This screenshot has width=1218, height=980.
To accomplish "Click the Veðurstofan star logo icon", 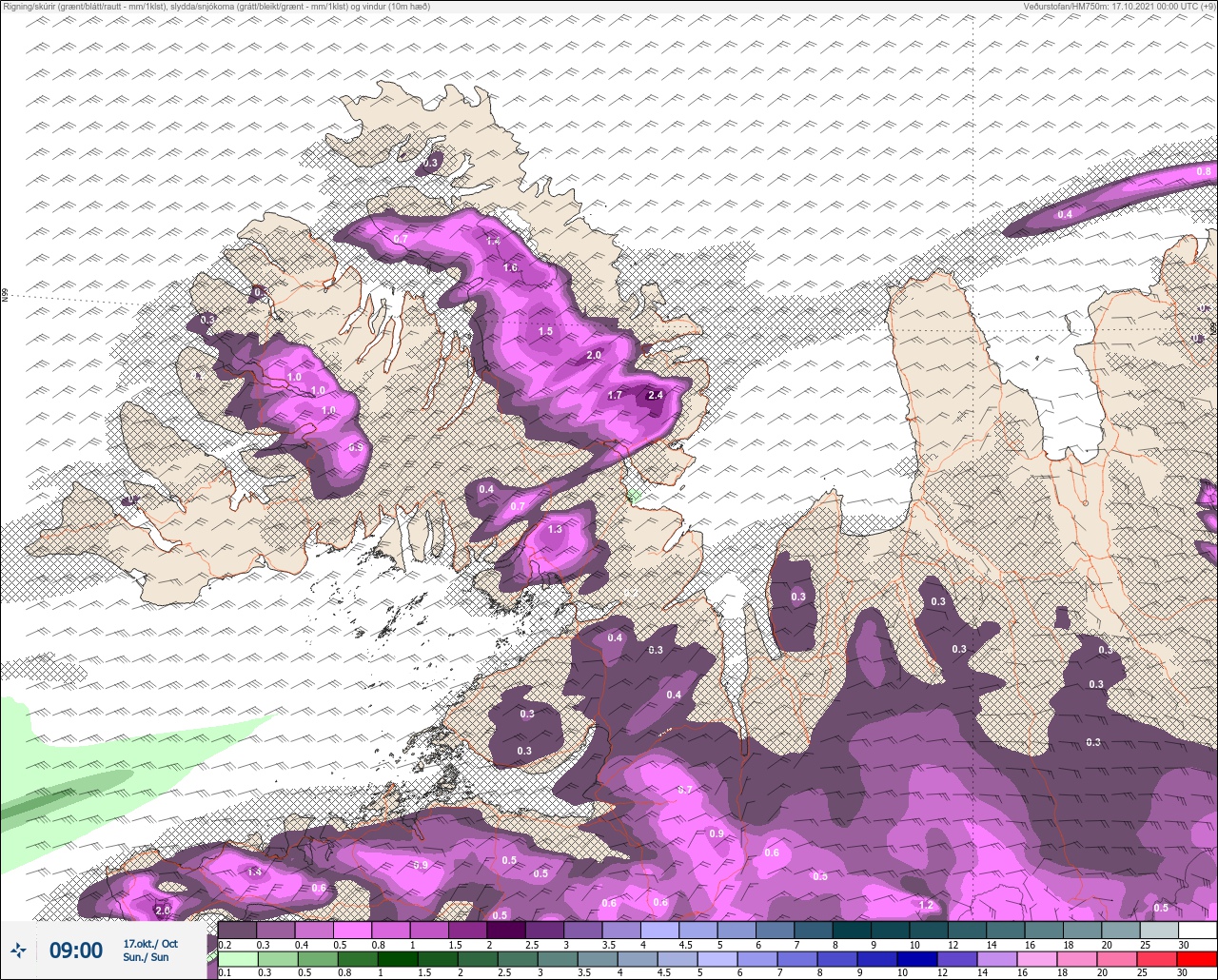I will coord(19,950).
